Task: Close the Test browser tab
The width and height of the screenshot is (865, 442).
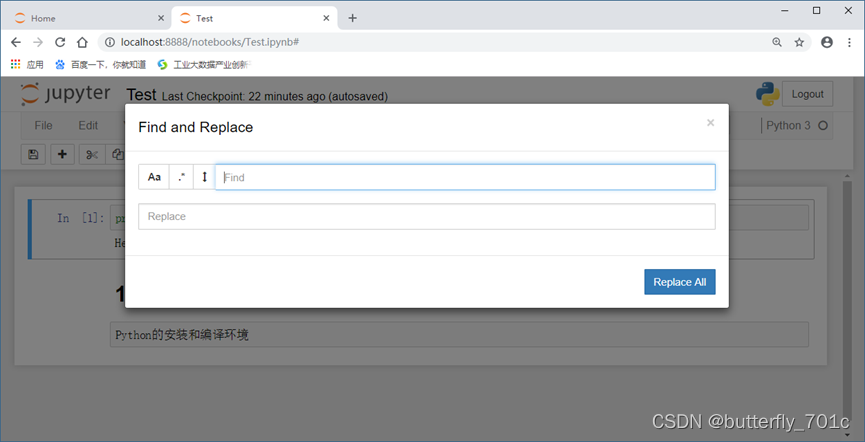Action: 326,18
